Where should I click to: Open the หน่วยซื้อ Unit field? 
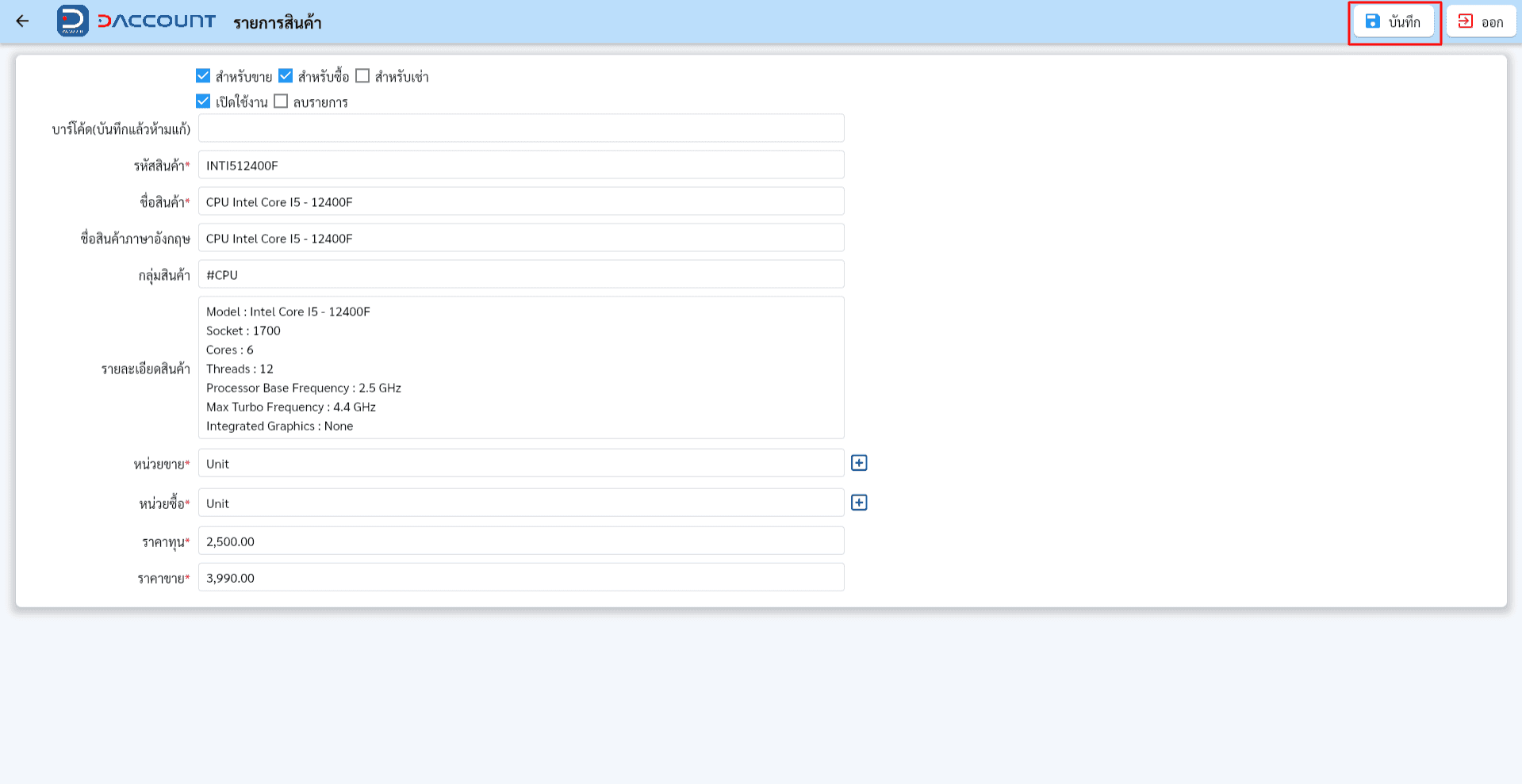521,503
